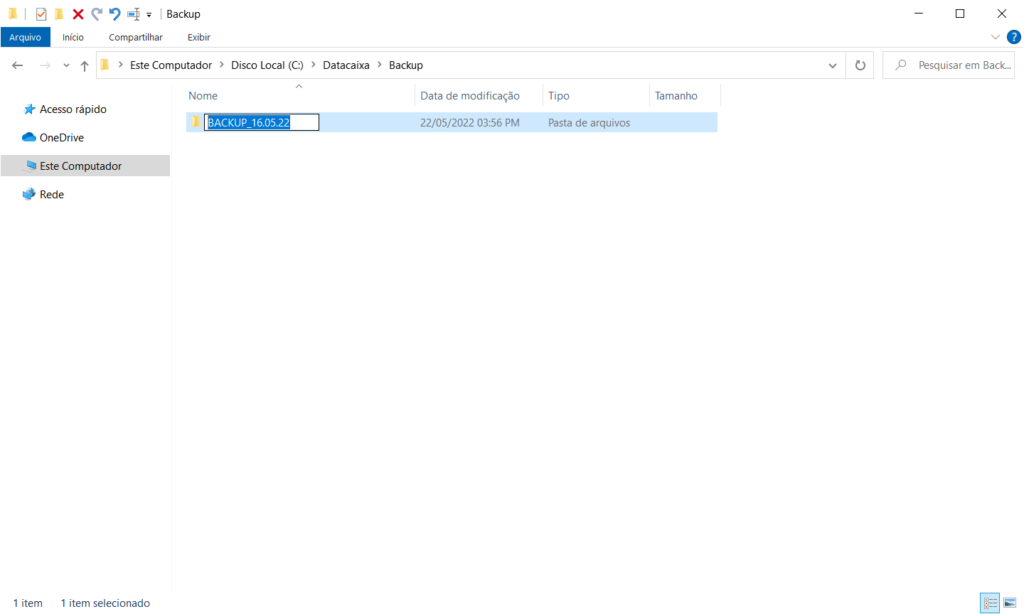The height and width of the screenshot is (614, 1024).
Task: Switch to the Exibir ribbon tab
Action: [x=199, y=37]
